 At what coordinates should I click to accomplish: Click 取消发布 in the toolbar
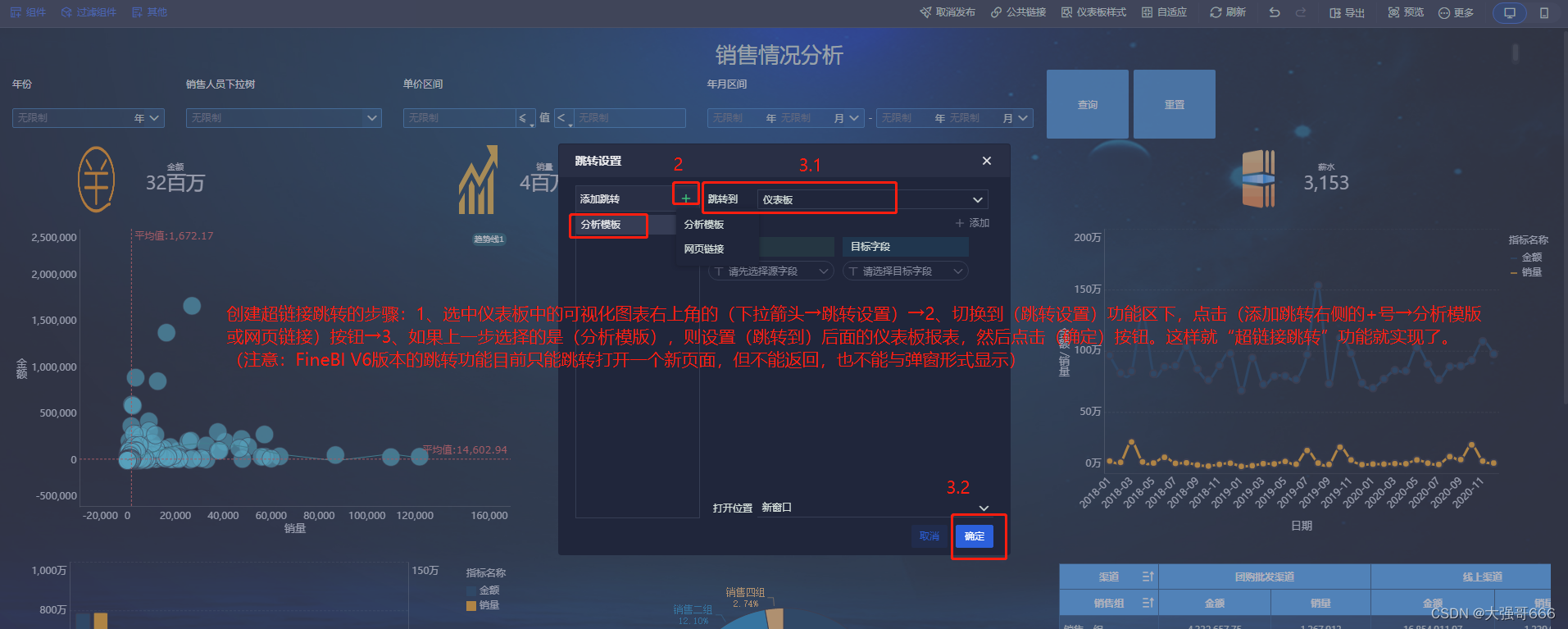coord(948,12)
